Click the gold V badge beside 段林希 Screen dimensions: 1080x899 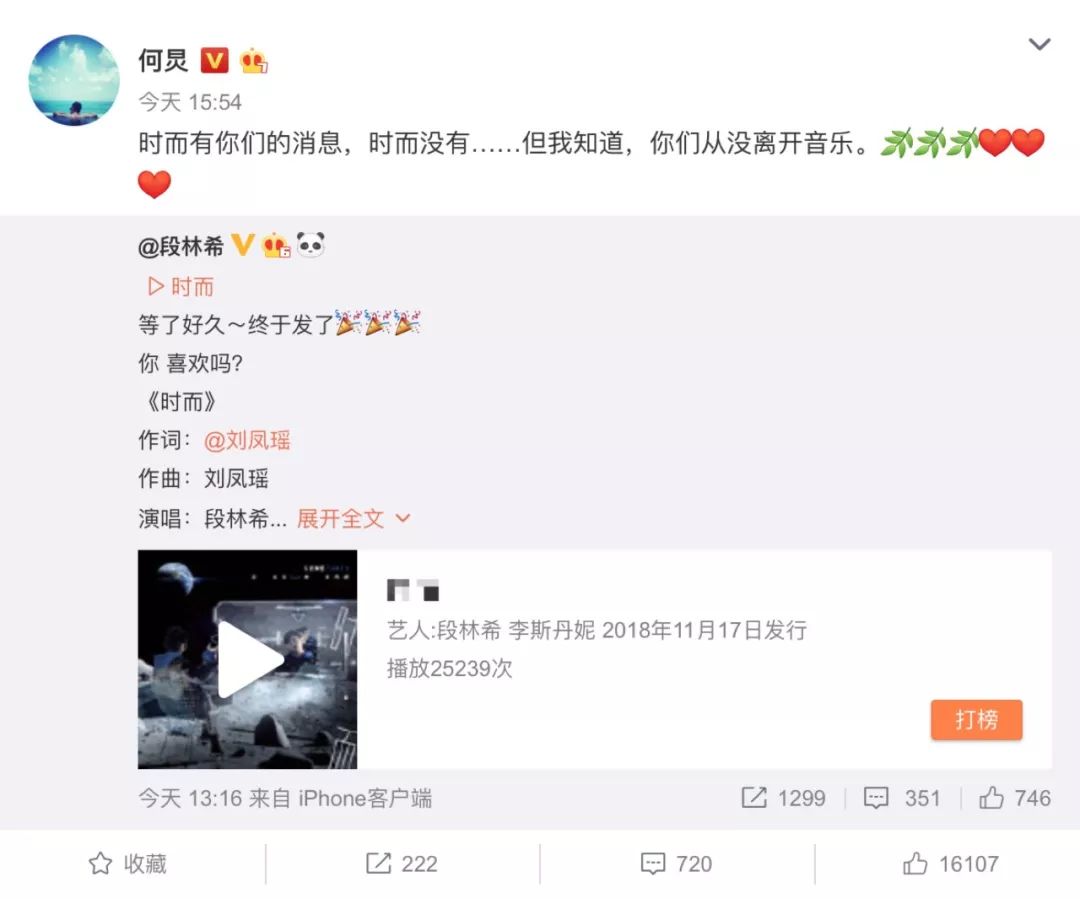pos(242,245)
